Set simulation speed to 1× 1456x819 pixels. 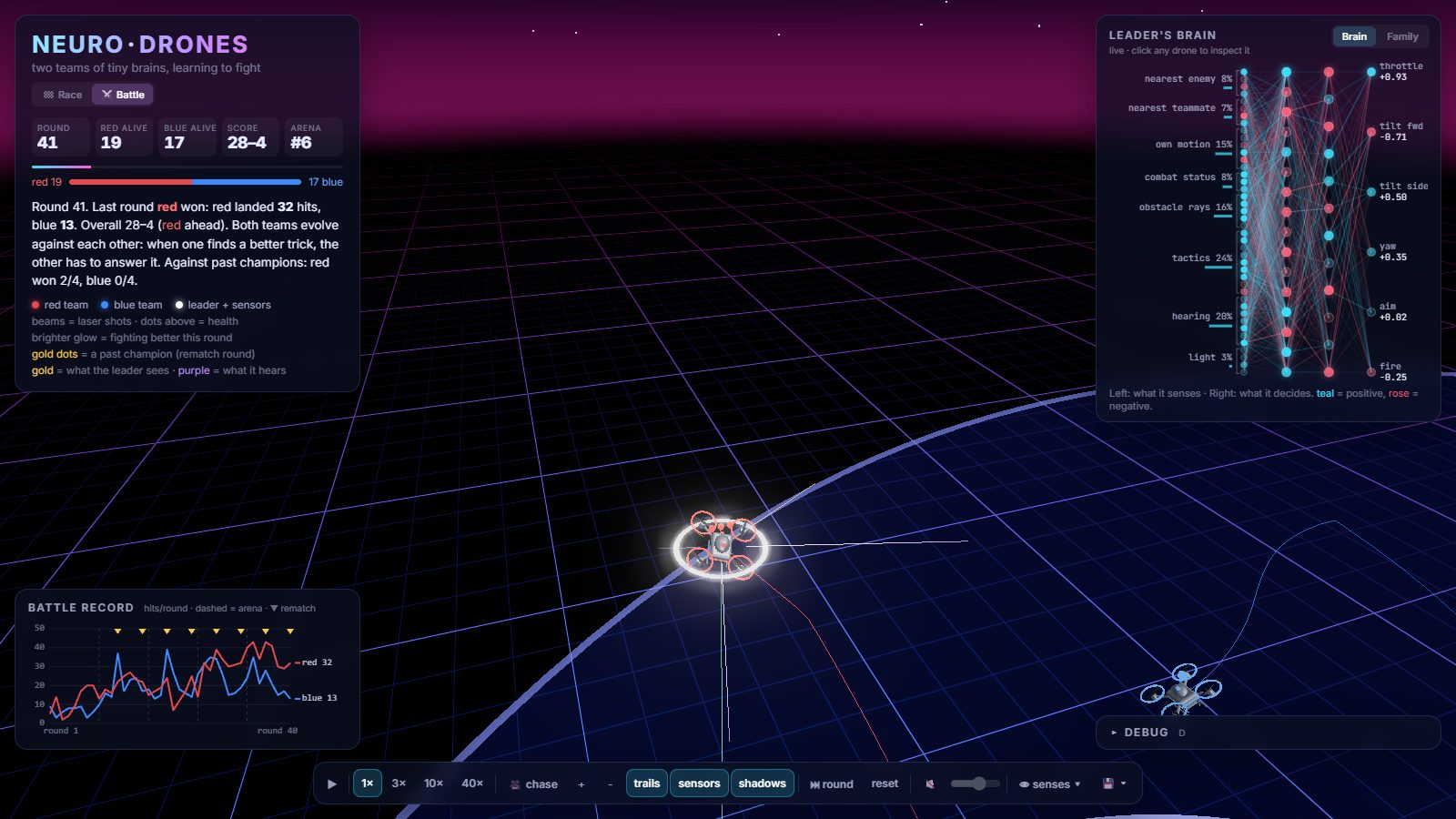tap(368, 784)
